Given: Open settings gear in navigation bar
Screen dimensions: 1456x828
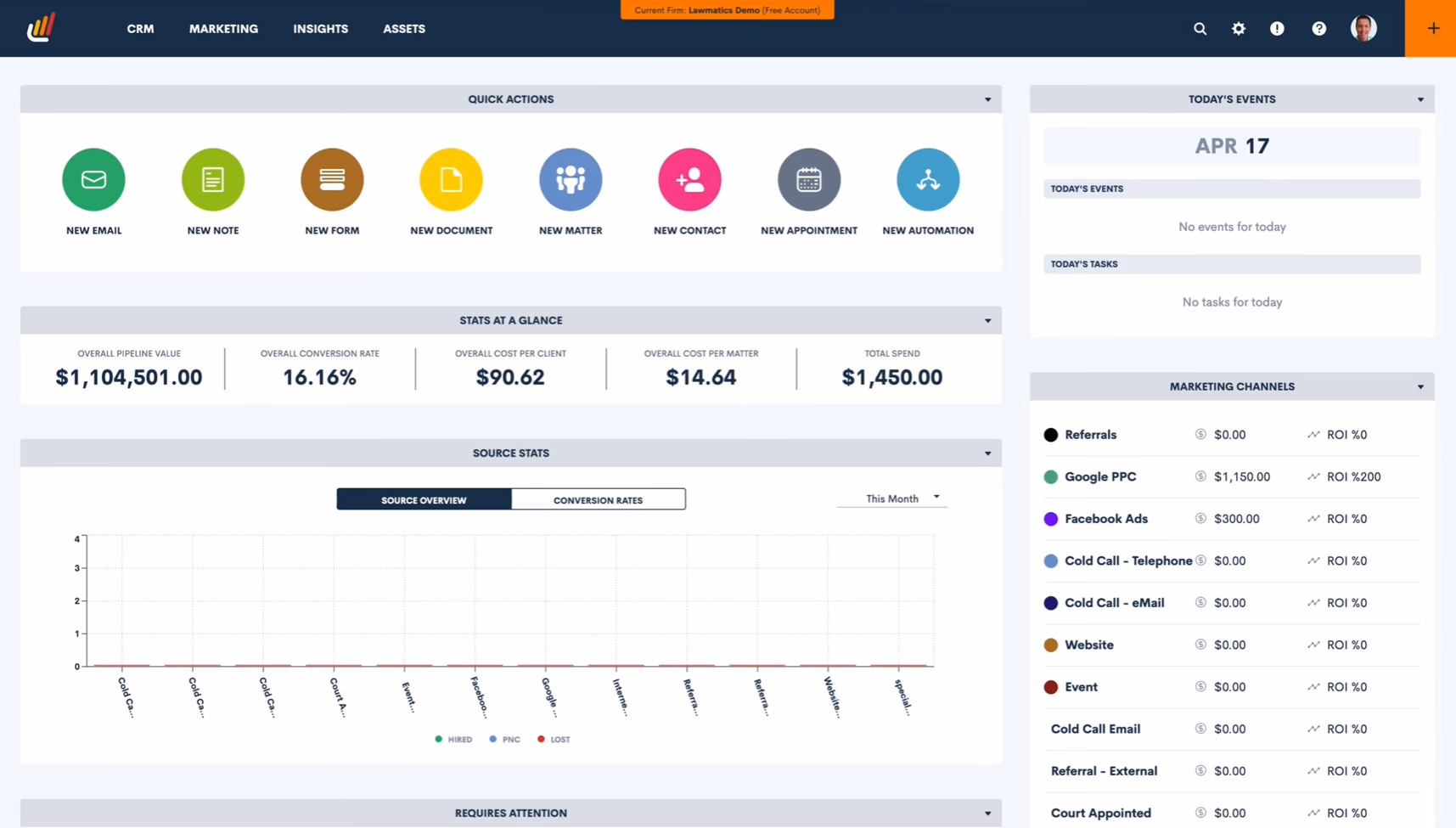Looking at the screenshot, I should [x=1238, y=28].
